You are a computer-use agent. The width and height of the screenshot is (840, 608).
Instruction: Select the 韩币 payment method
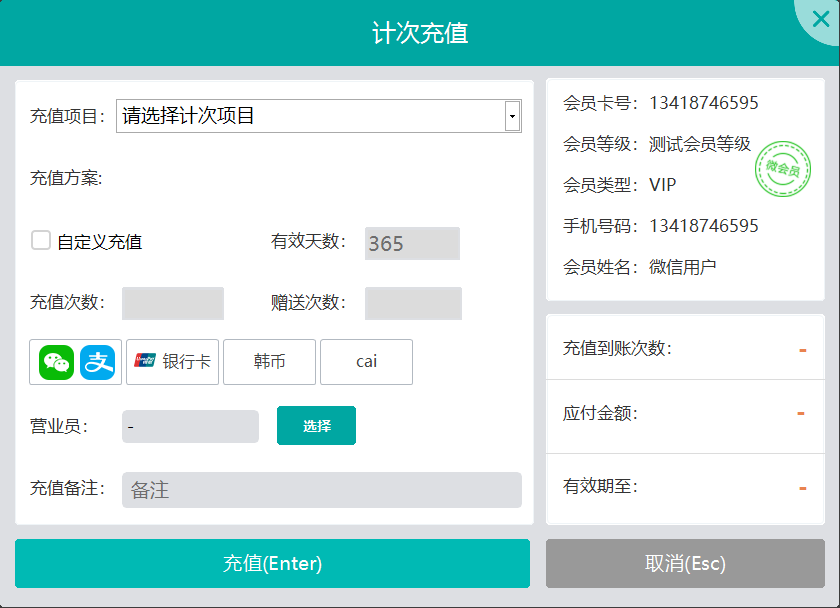click(269, 362)
